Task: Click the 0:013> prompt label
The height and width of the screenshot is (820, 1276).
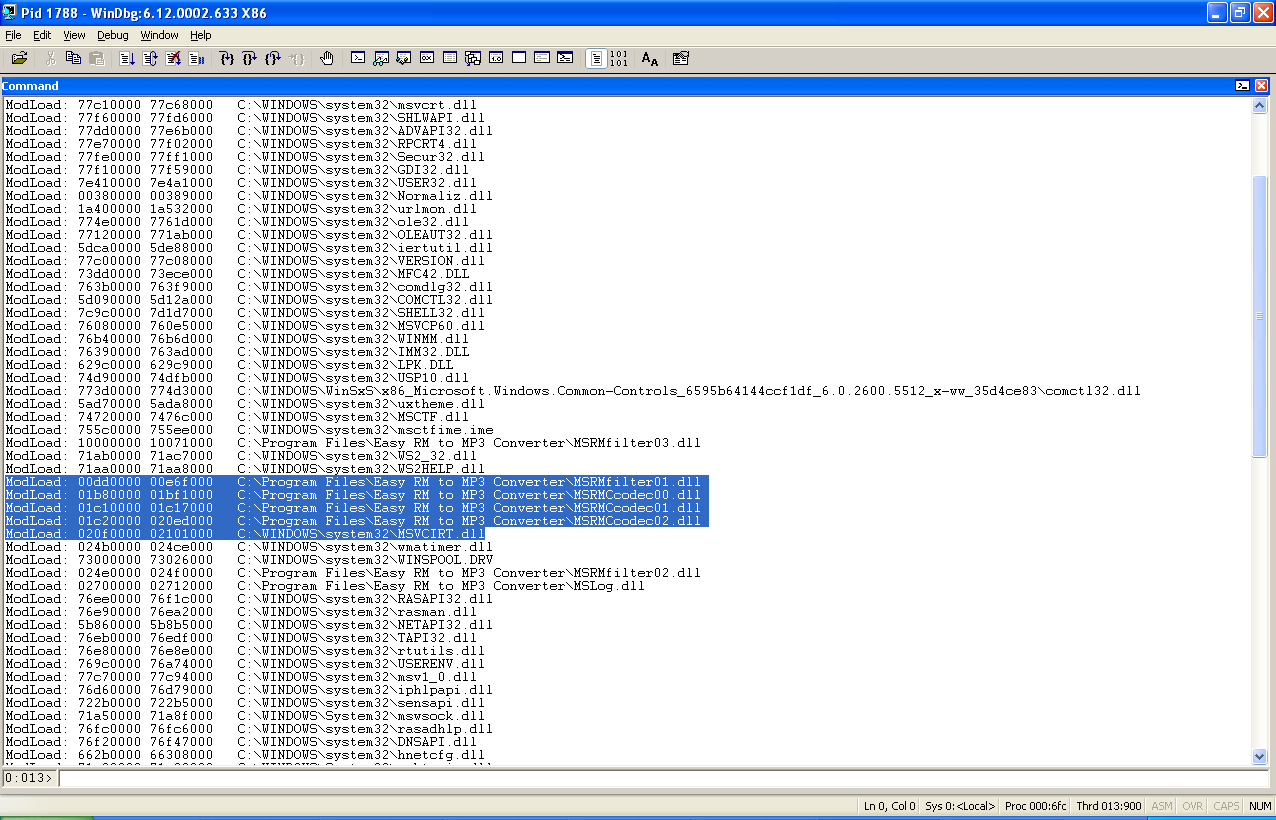Action: point(28,778)
